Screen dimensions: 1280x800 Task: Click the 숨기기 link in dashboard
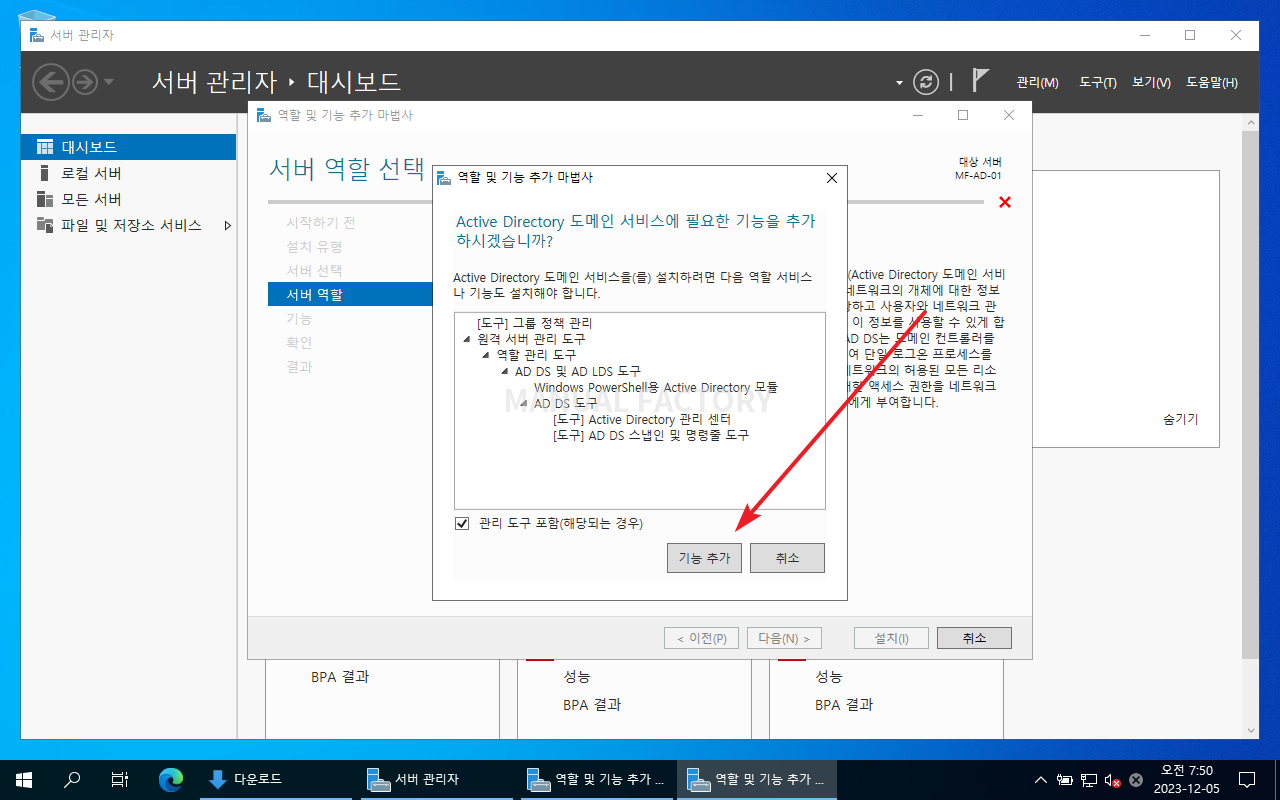1180,419
